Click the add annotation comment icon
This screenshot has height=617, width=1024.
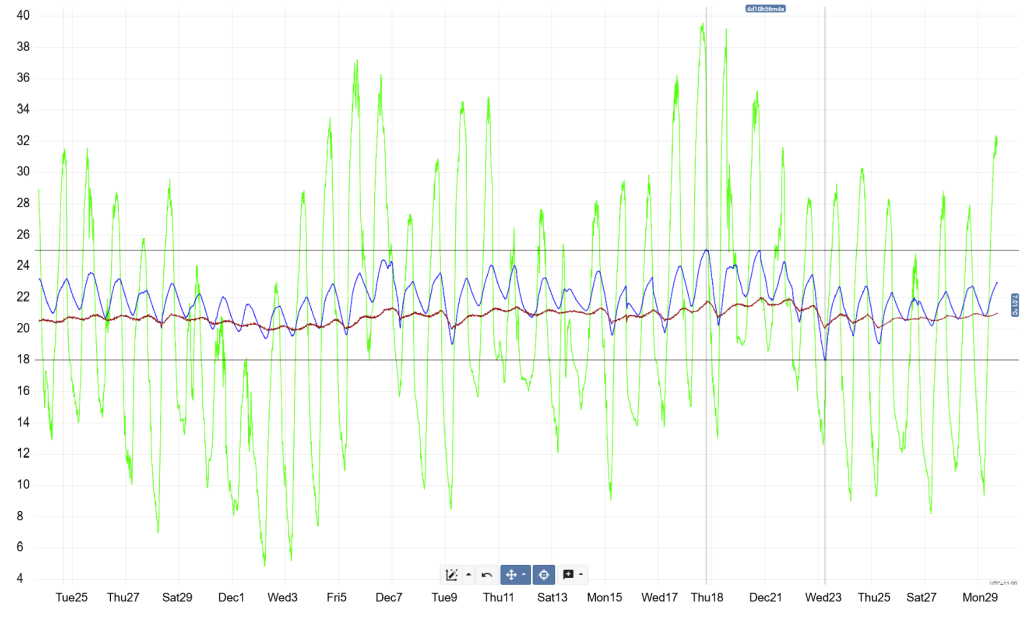pos(568,575)
